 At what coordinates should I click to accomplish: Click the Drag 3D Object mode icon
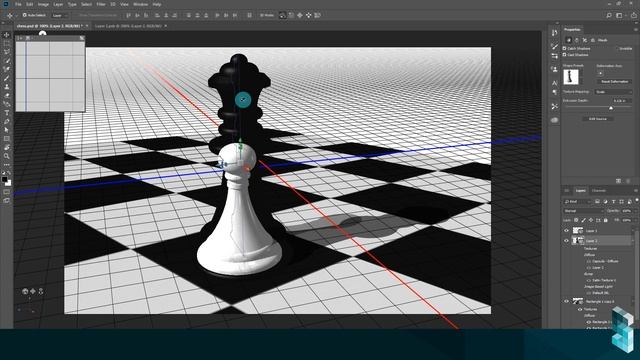point(300,15)
